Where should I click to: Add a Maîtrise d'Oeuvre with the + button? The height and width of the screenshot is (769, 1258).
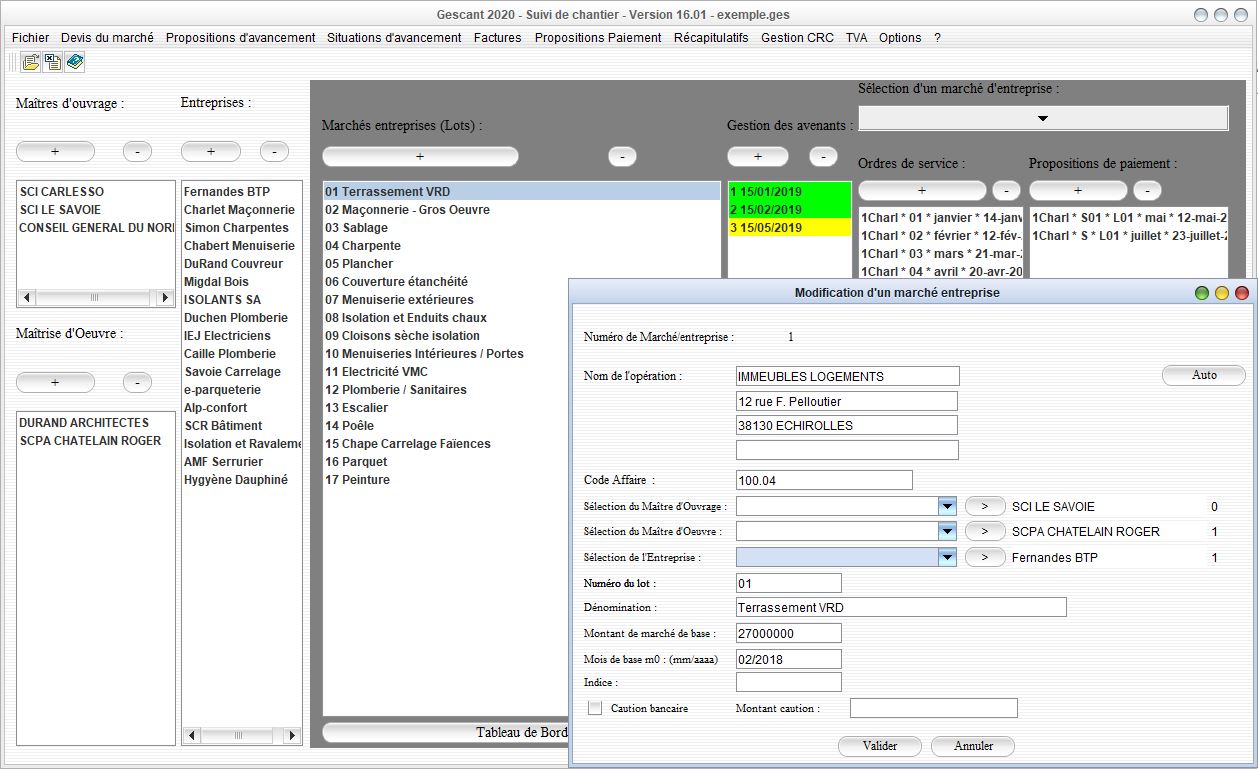point(55,382)
